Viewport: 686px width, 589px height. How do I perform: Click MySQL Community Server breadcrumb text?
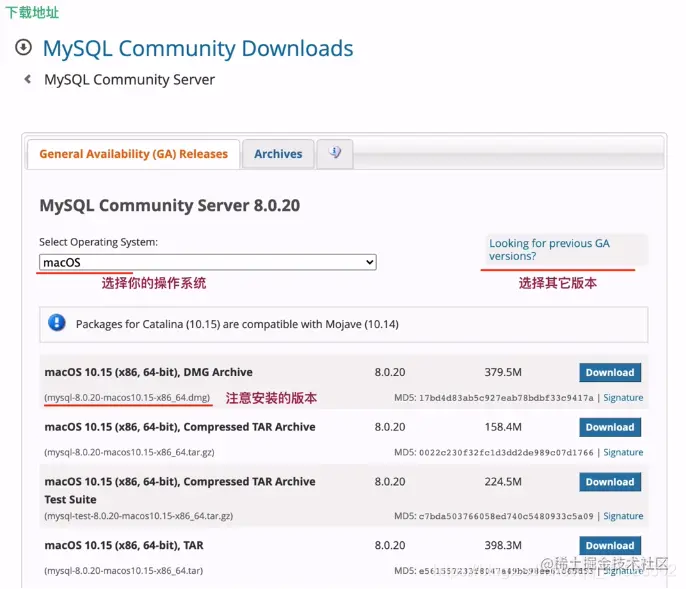(130, 80)
